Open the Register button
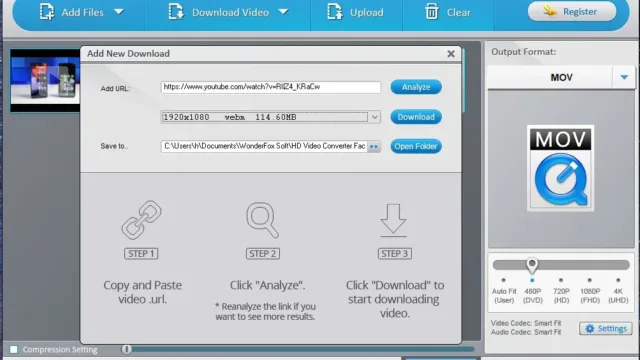 pos(572,11)
